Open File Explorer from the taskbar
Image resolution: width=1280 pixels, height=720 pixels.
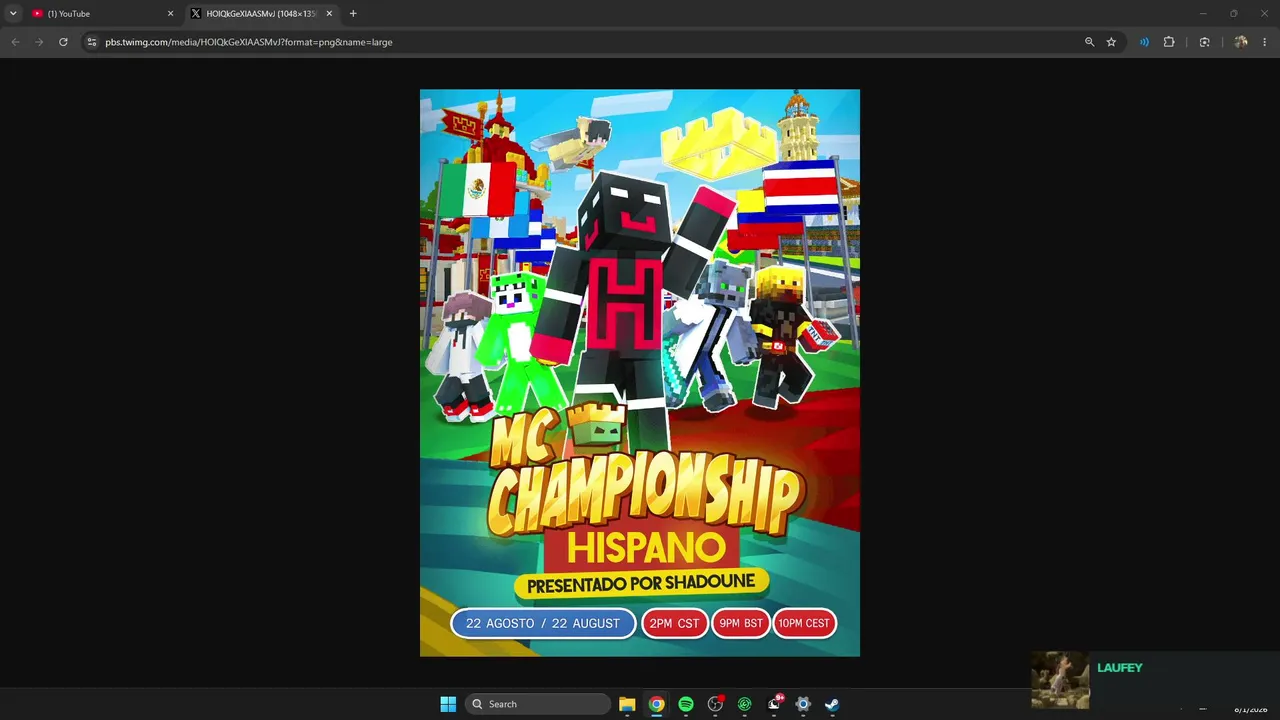click(627, 704)
